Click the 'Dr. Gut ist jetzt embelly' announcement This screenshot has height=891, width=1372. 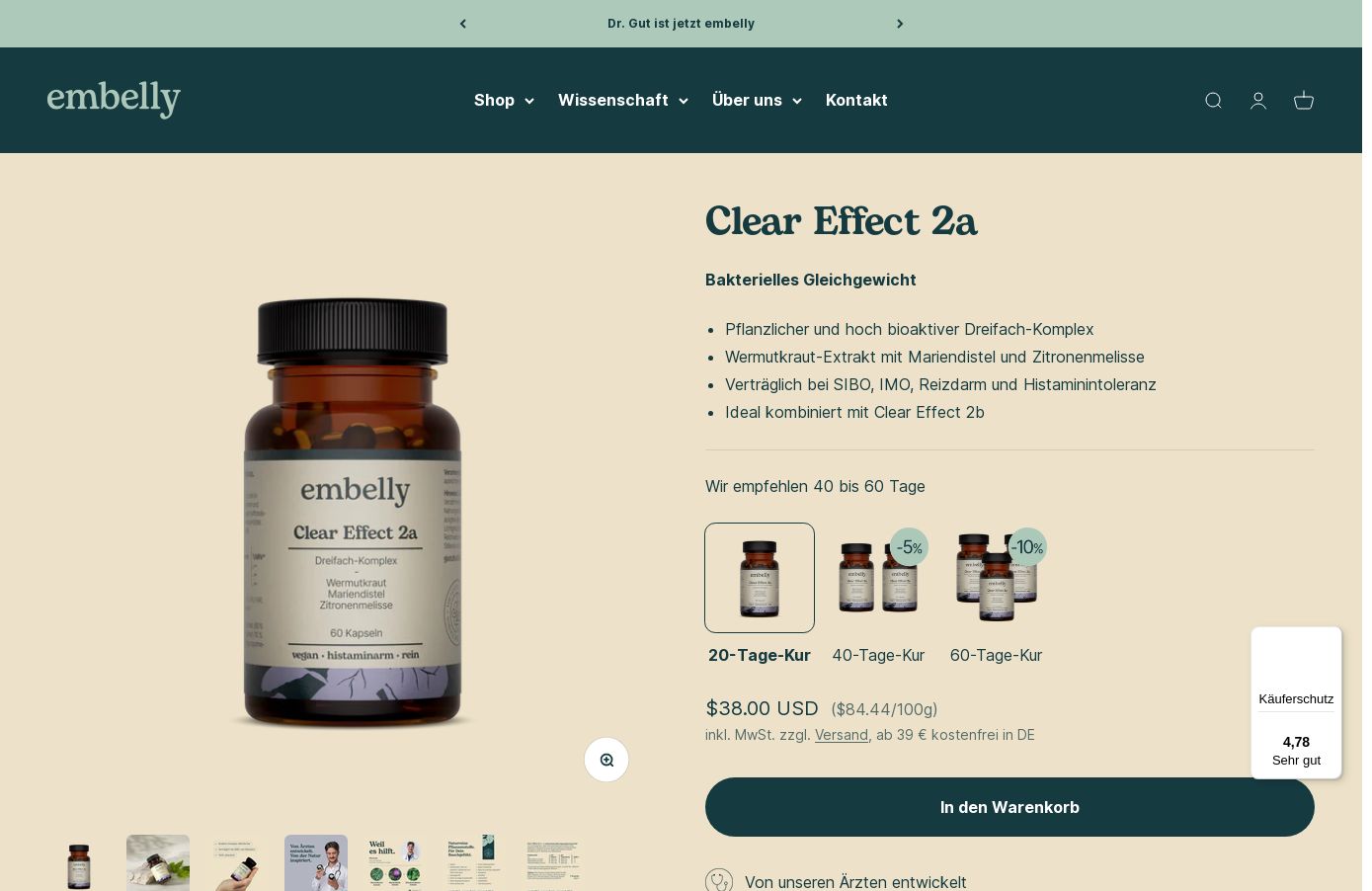681,24
